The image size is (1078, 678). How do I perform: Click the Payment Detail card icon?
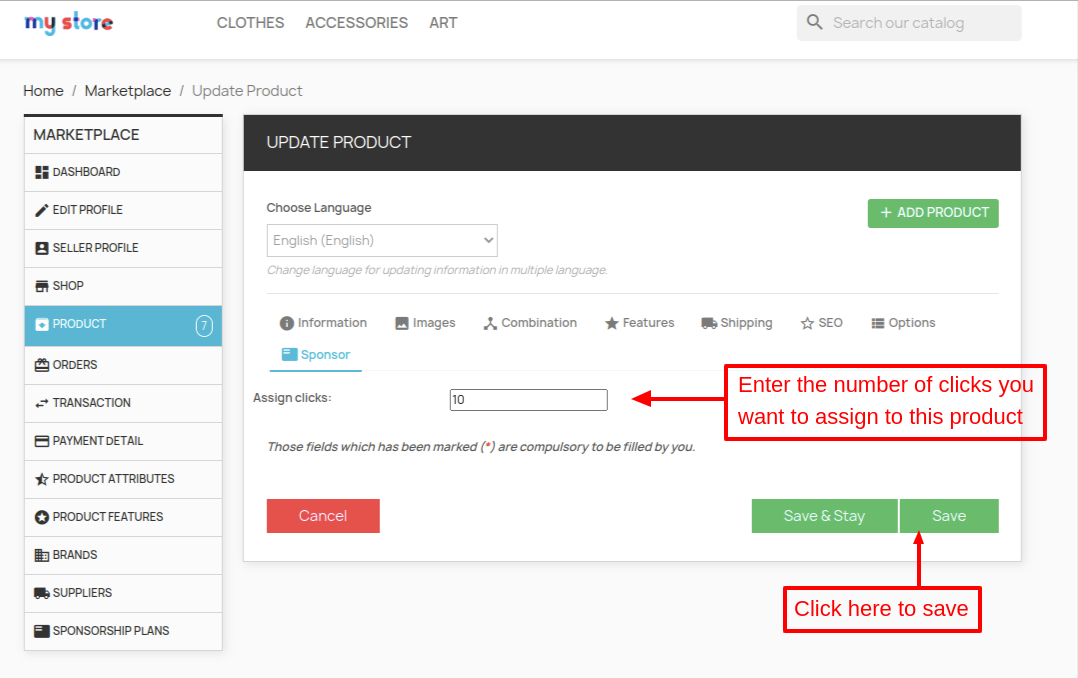click(42, 441)
